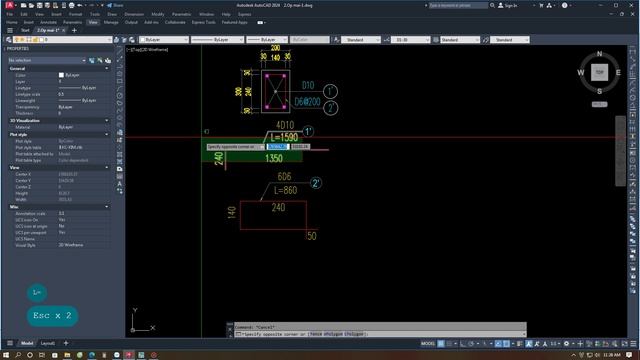Open the layer selection dropdown
Screen dimensions: 640x360
(63, 40)
